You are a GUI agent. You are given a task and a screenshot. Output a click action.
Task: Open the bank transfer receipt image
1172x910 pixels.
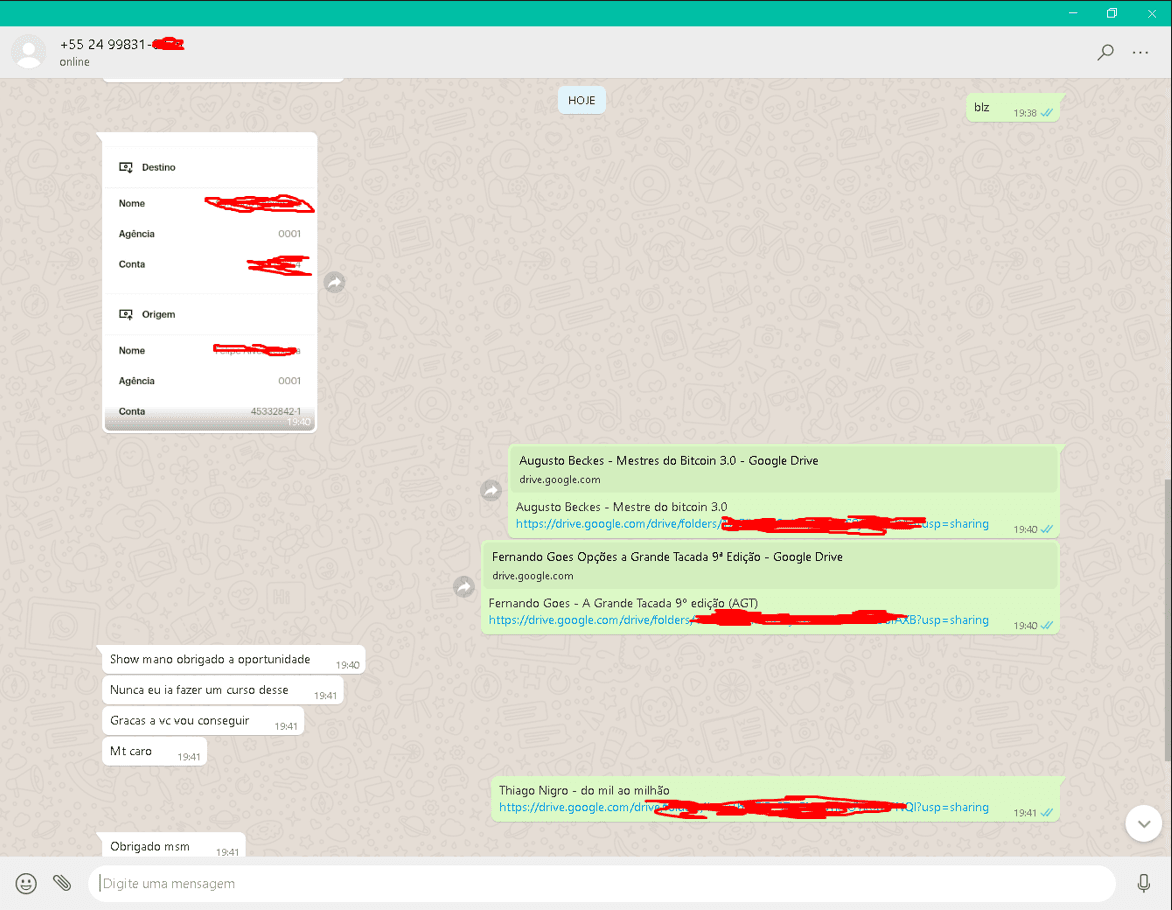pos(209,282)
